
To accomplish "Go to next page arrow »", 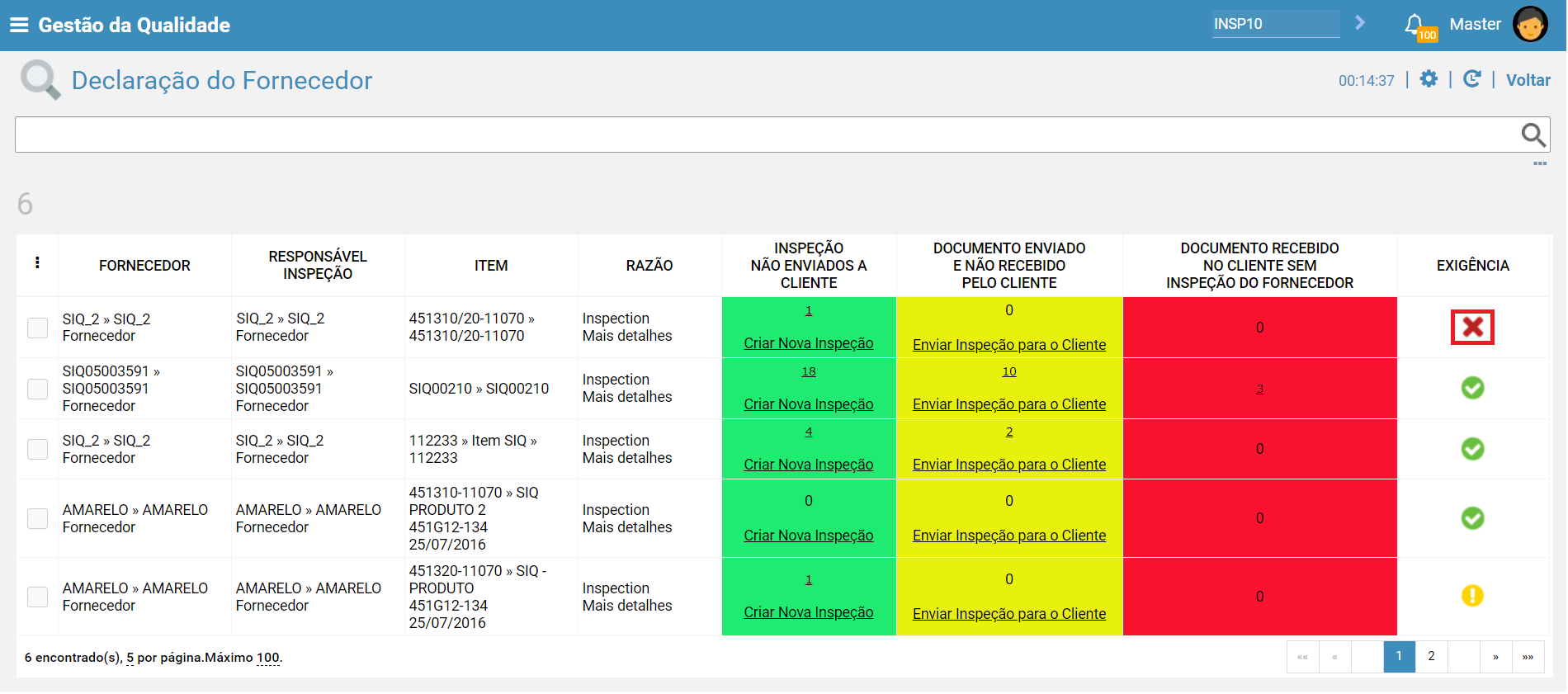I will 1495,657.
